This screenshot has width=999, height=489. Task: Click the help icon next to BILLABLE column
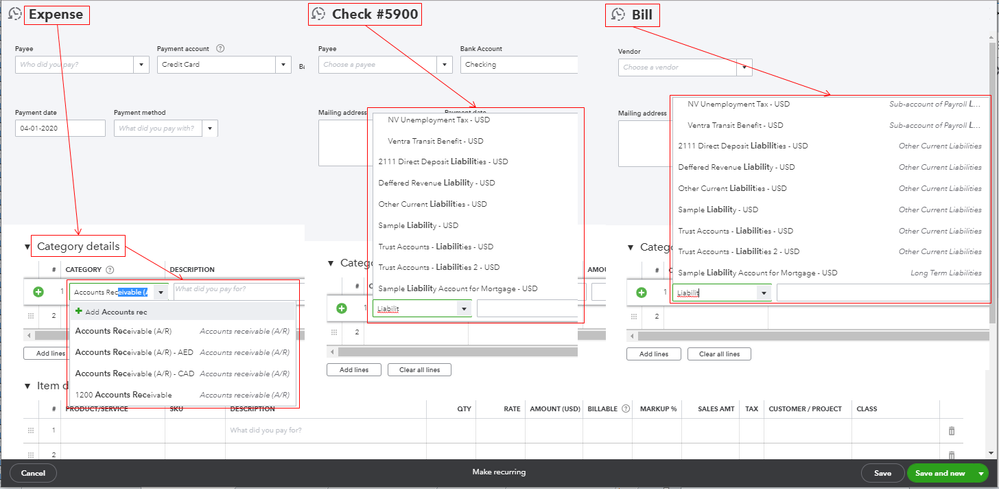626,409
